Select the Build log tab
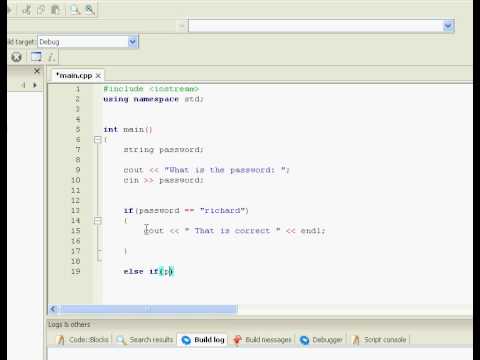This screenshot has height=360, width=480. (203, 340)
